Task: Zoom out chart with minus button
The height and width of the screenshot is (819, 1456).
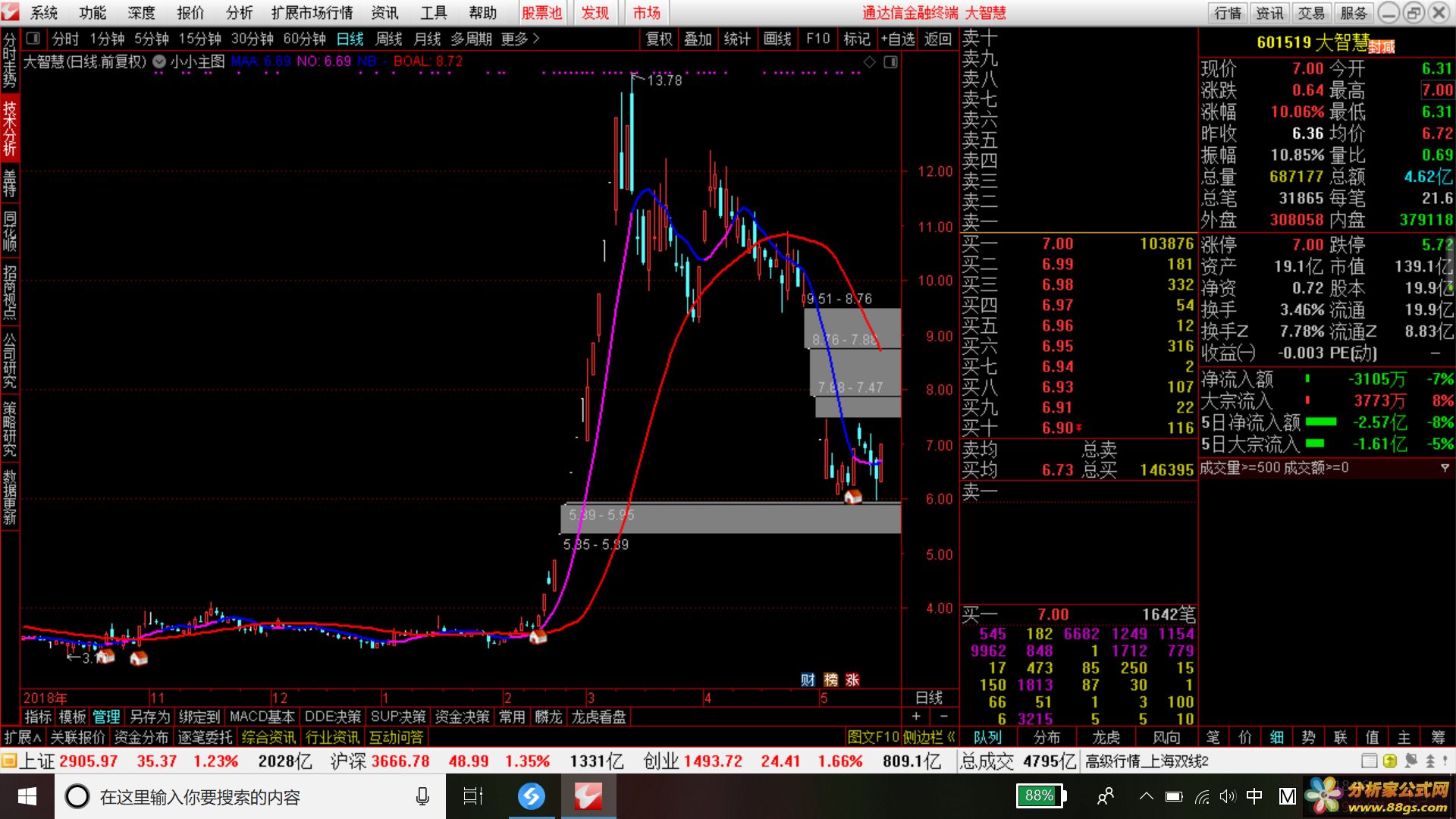Action: 944,717
